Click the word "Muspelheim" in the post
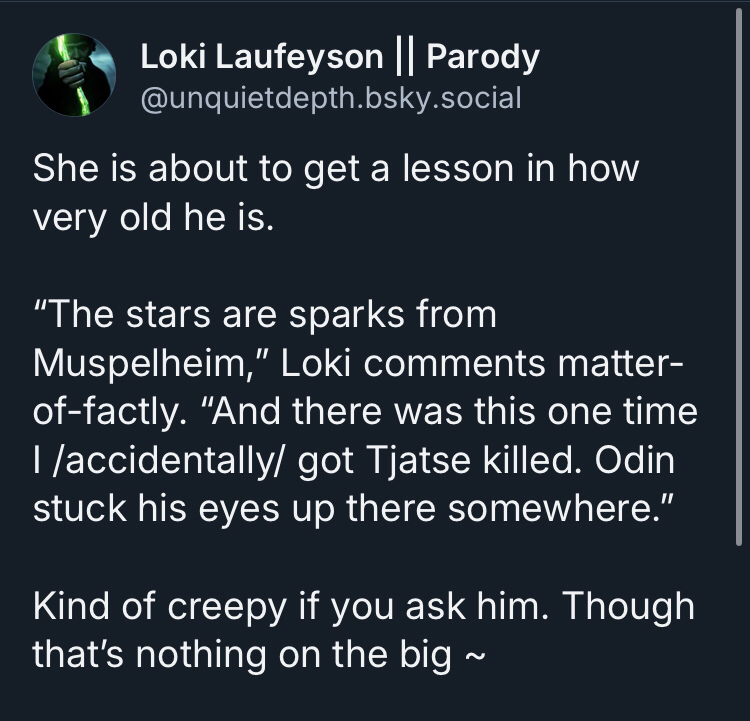The width and height of the screenshot is (750, 721). (x=148, y=363)
